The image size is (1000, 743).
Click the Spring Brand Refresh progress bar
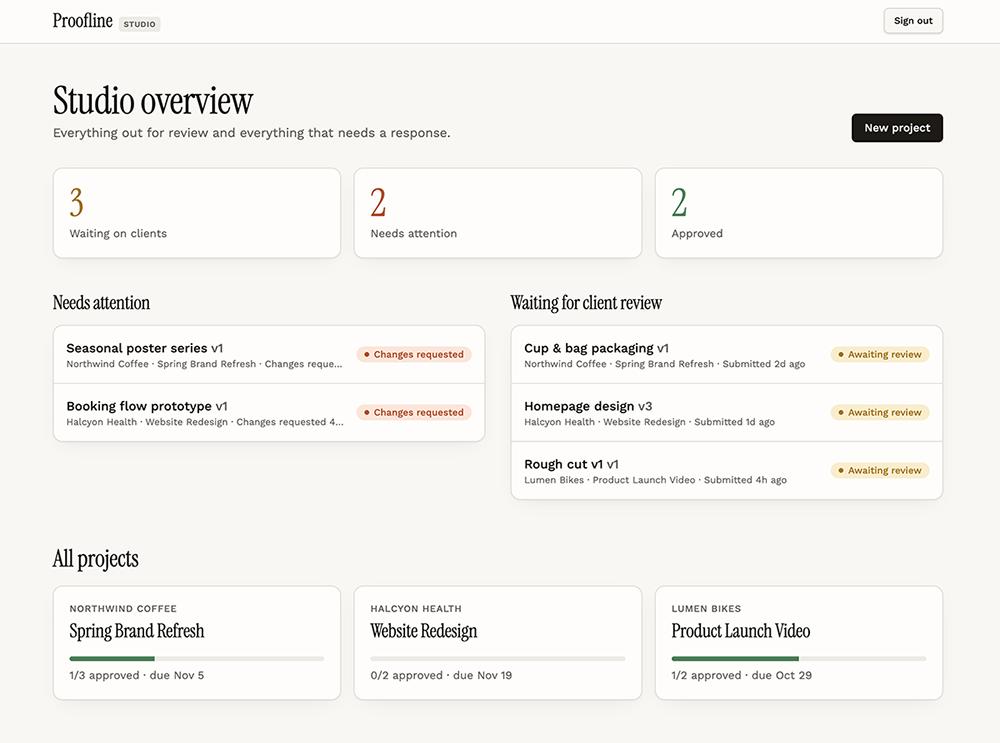[196, 659]
